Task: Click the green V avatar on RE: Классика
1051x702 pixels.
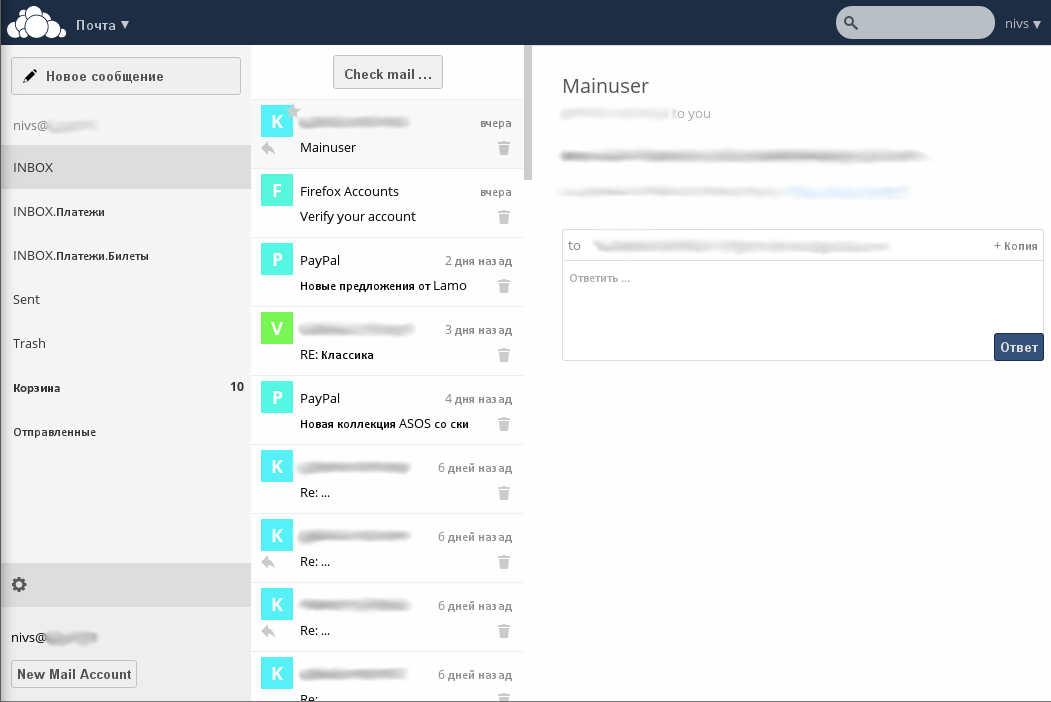Action: coord(276,327)
